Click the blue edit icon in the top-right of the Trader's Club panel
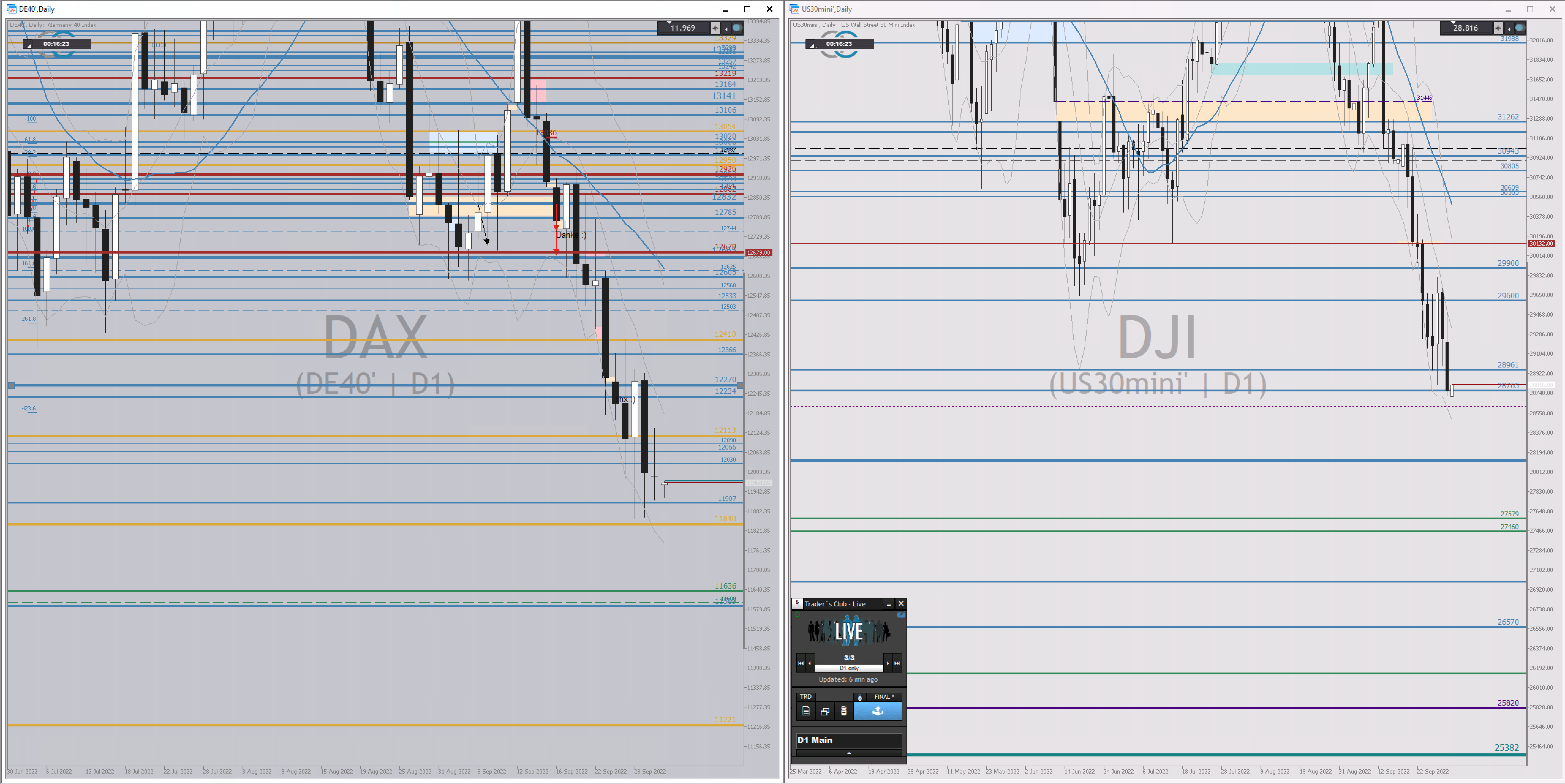 click(x=901, y=615)
